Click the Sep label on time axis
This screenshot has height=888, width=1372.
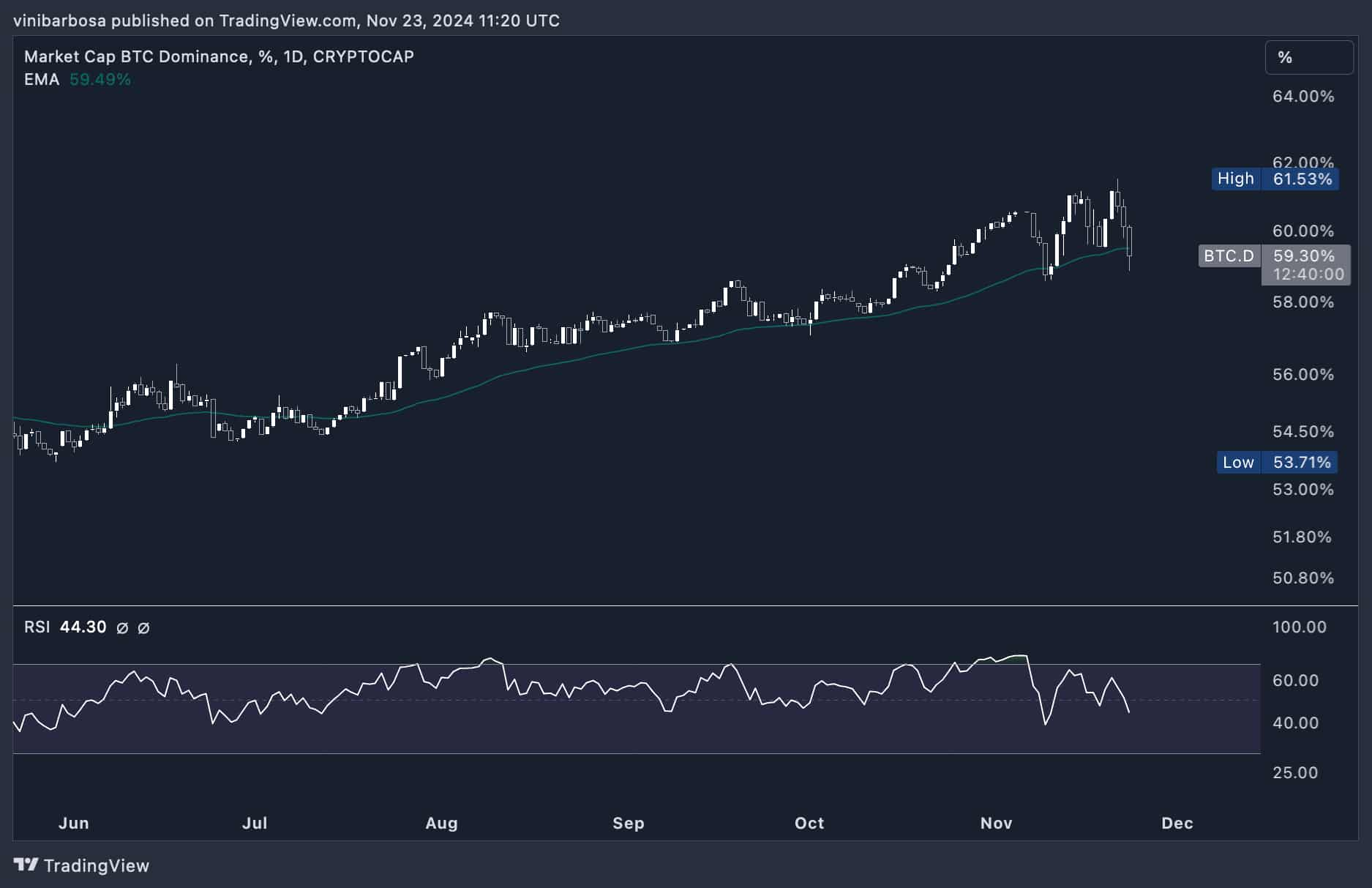tap(629, 824)
